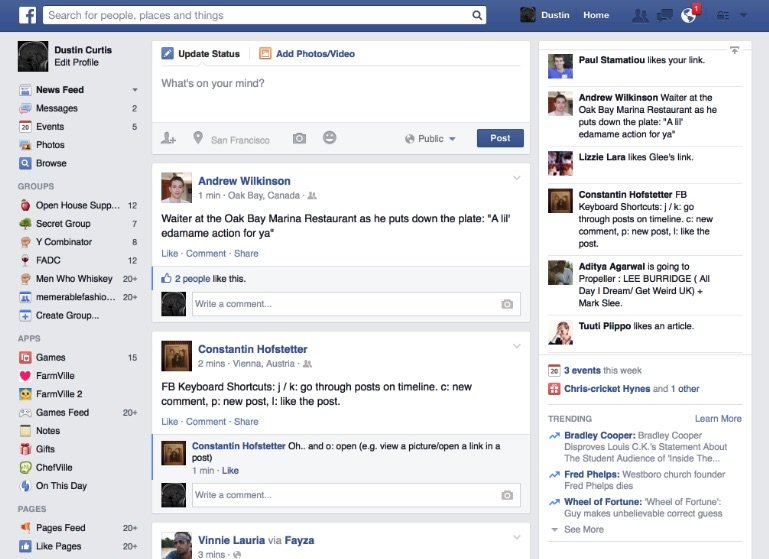The image size is (769, 559).
Task: Open the Public audience dropdown
Action: 431,139
